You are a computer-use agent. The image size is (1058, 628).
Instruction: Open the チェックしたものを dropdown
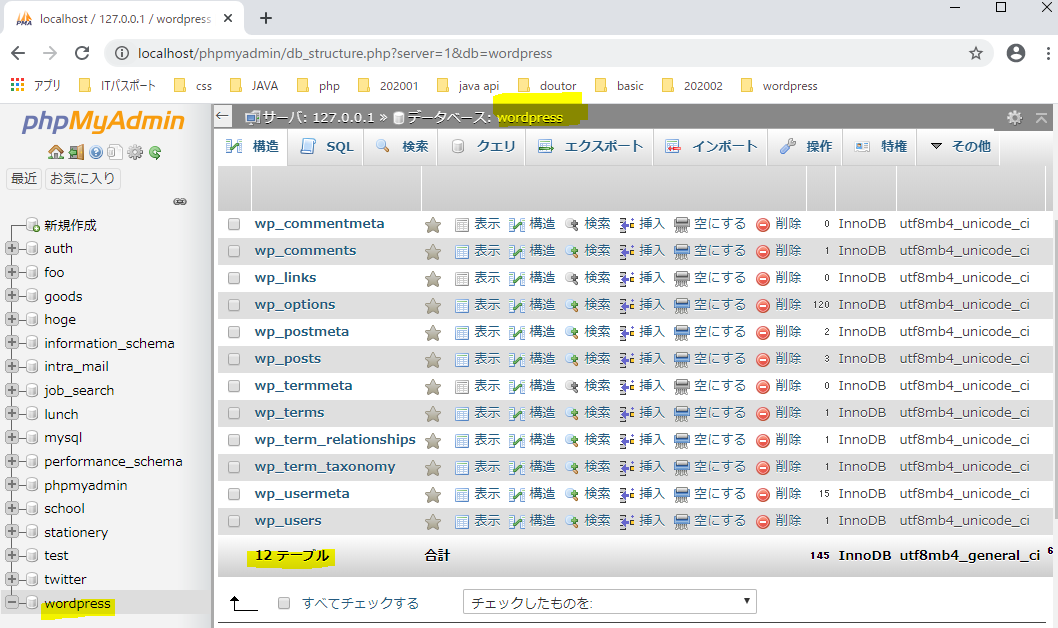pos(609,602)
